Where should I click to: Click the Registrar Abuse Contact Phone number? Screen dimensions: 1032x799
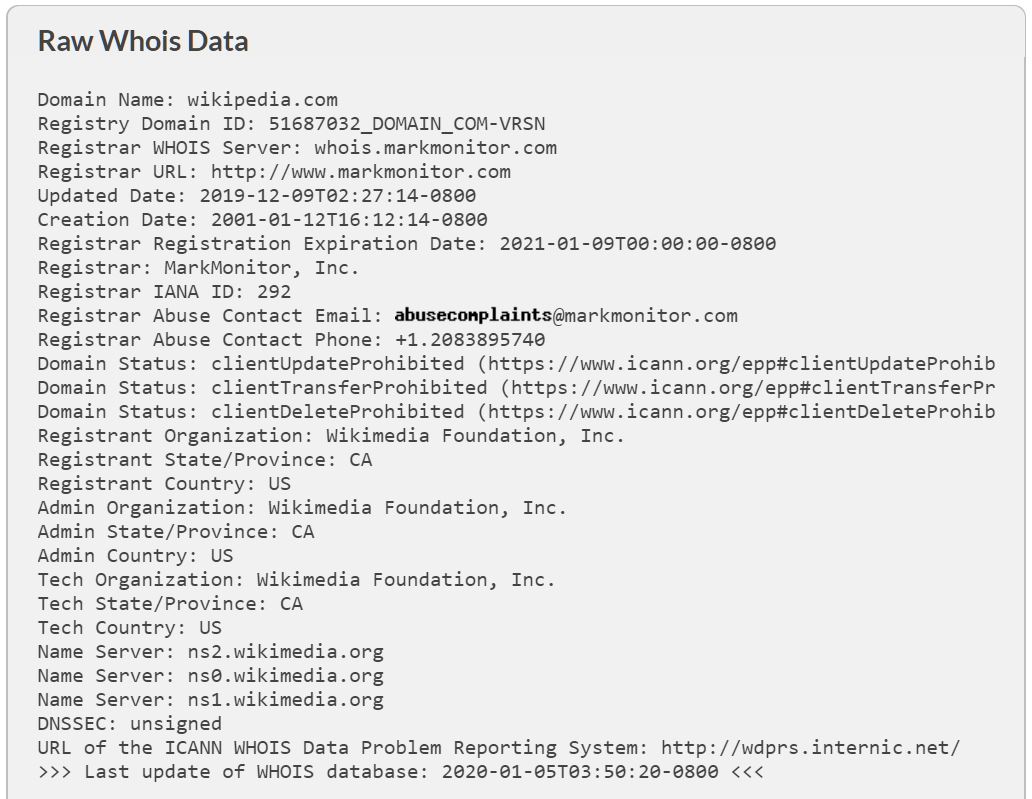[470, 340]
